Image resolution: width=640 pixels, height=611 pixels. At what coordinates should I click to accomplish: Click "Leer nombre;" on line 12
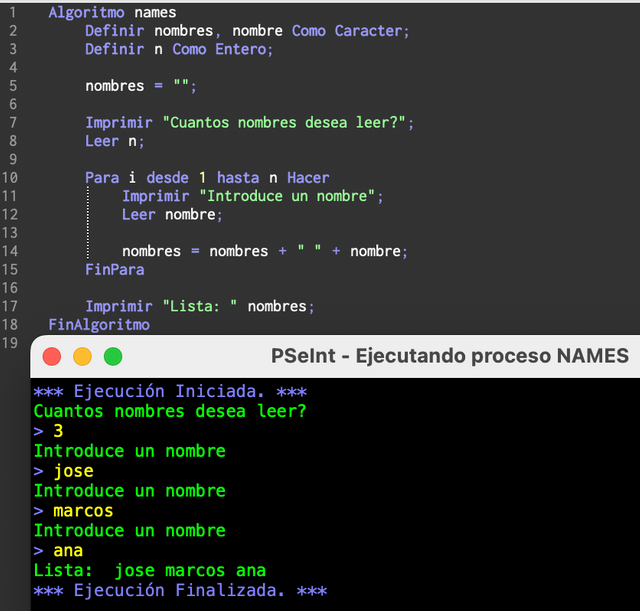click(172, 214)
